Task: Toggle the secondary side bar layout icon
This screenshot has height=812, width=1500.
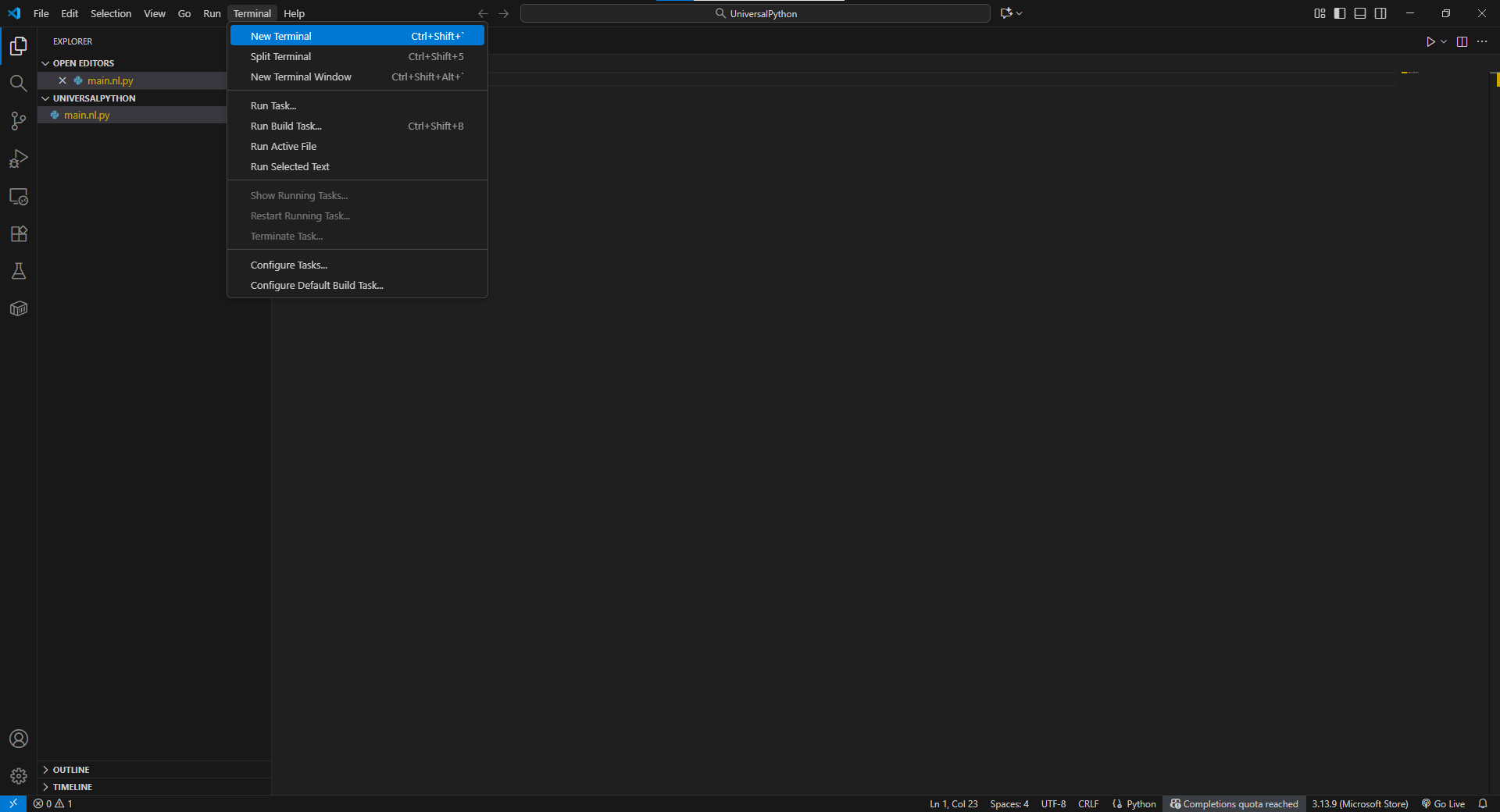Action: (1380, 13)
